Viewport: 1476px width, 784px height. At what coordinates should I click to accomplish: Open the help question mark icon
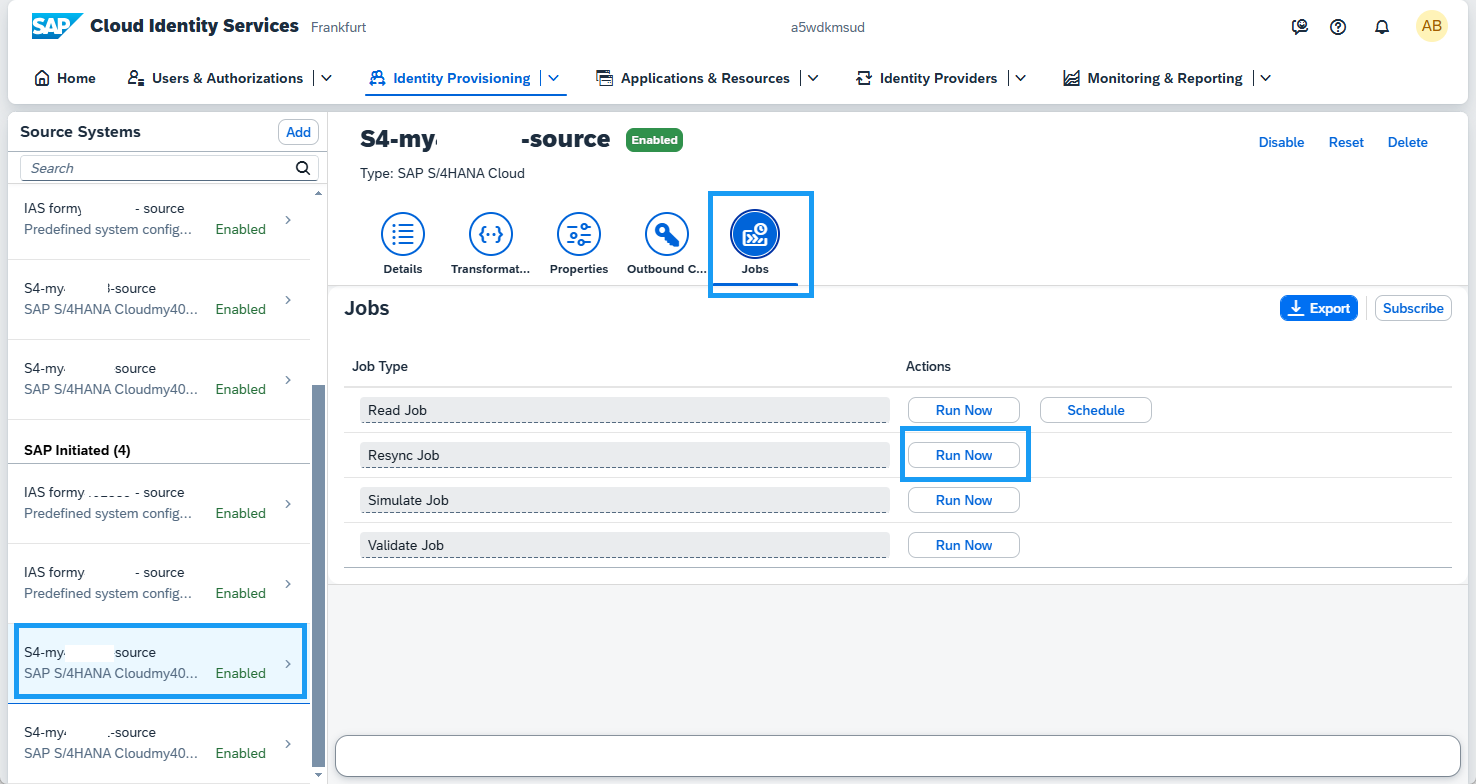click(1338, 27)
